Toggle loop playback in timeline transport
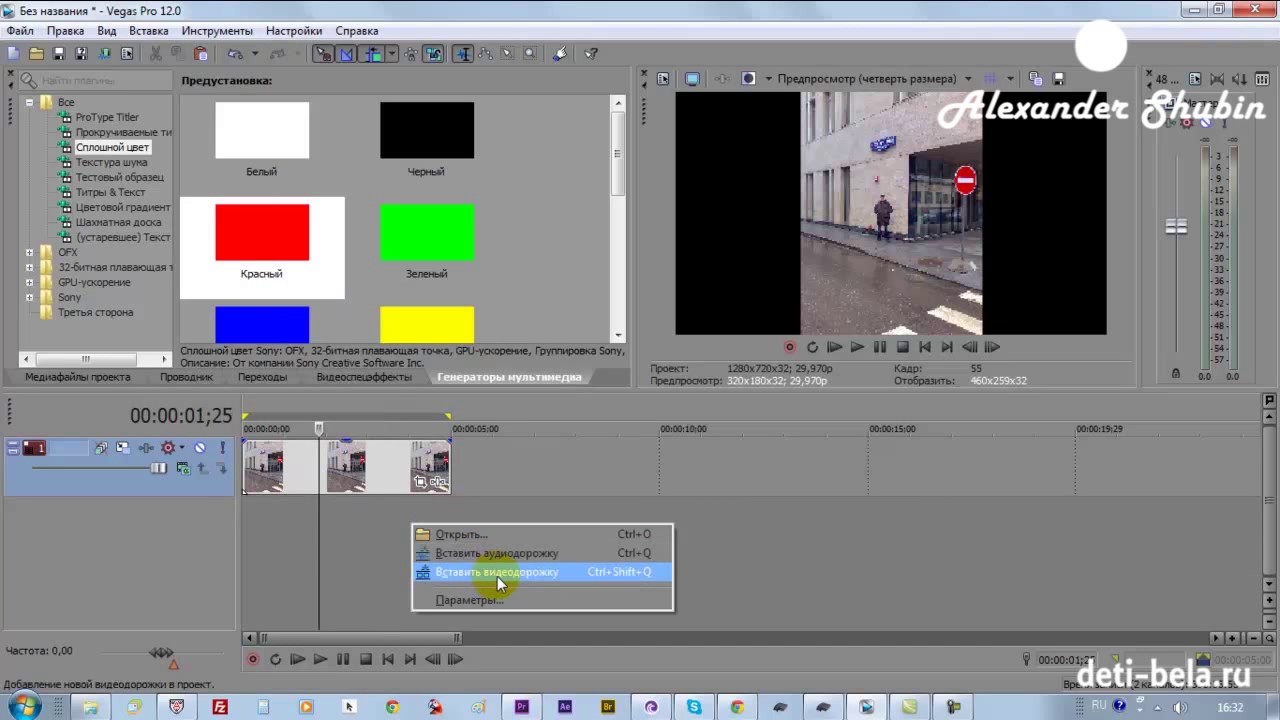 click(x=275, y=659)
